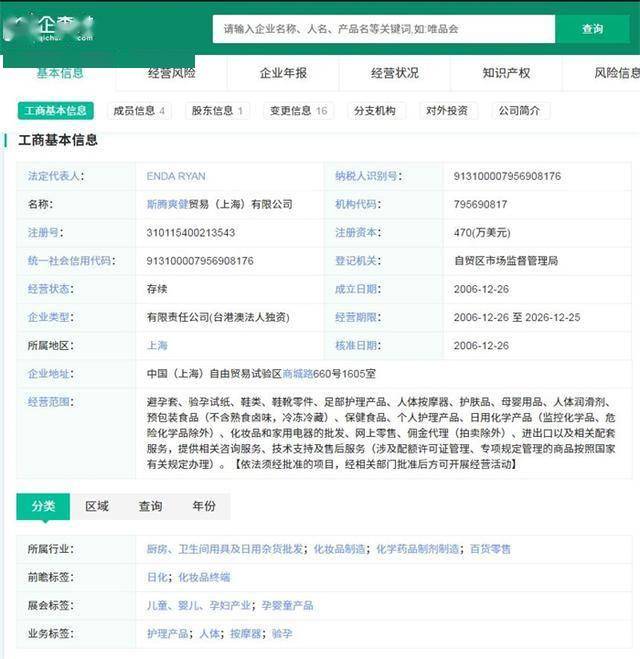The height and width of the screenshot is (659, 640).
Task: Switch to the 区域 classification tab
Action: tap(97, 507)
